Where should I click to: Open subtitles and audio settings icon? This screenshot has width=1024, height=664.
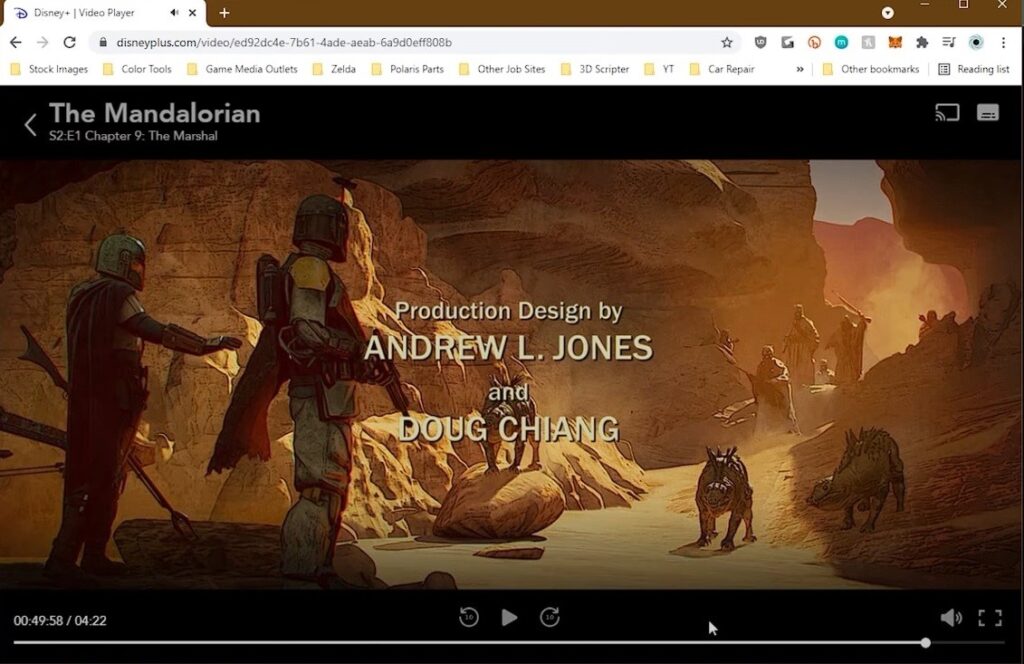click(x=987, y=112)
